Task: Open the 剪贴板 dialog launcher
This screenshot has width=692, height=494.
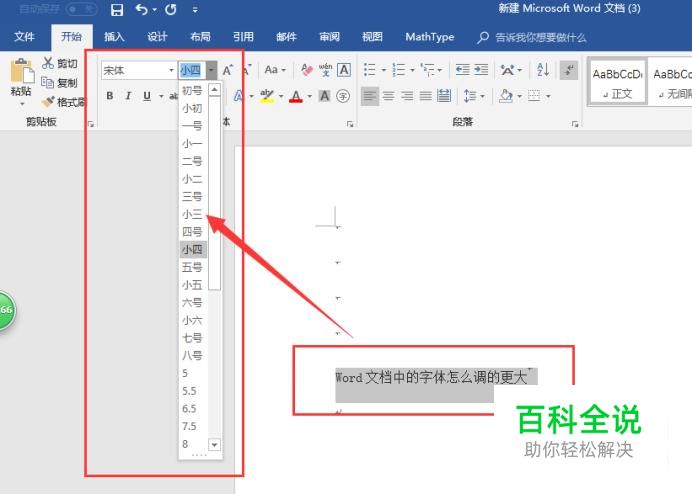Action: (x=91, y=124)
